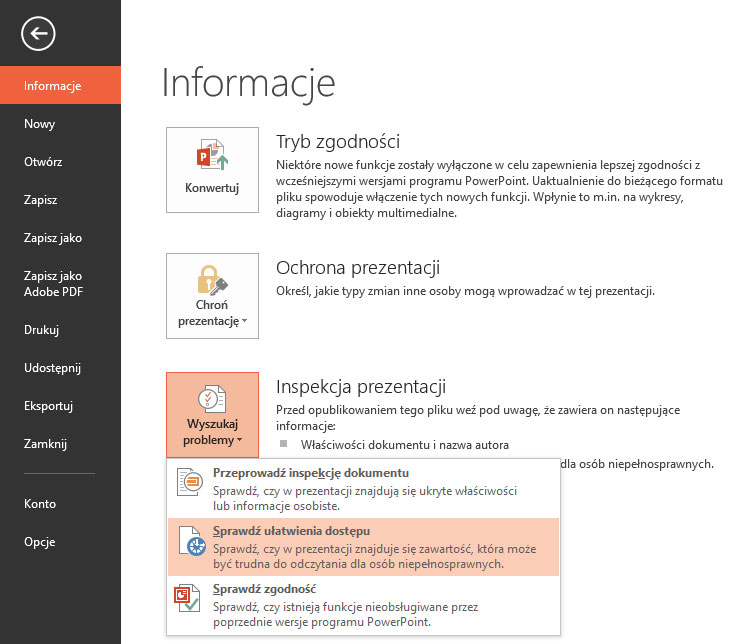
Task: Open Opcje settings
Action: tap(40, 542)
